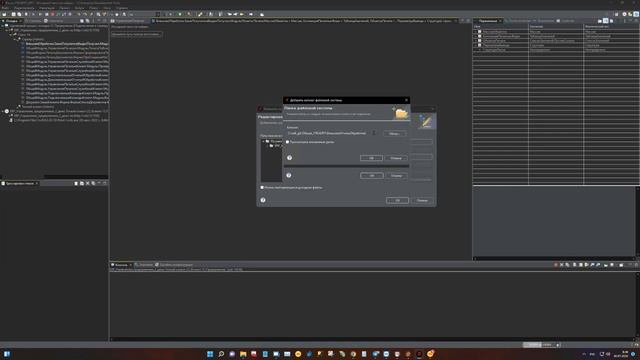Click Cancel in the rearmost dialog's footer
The height and width of the screenshot is (360, 640).
pos(422,200)
